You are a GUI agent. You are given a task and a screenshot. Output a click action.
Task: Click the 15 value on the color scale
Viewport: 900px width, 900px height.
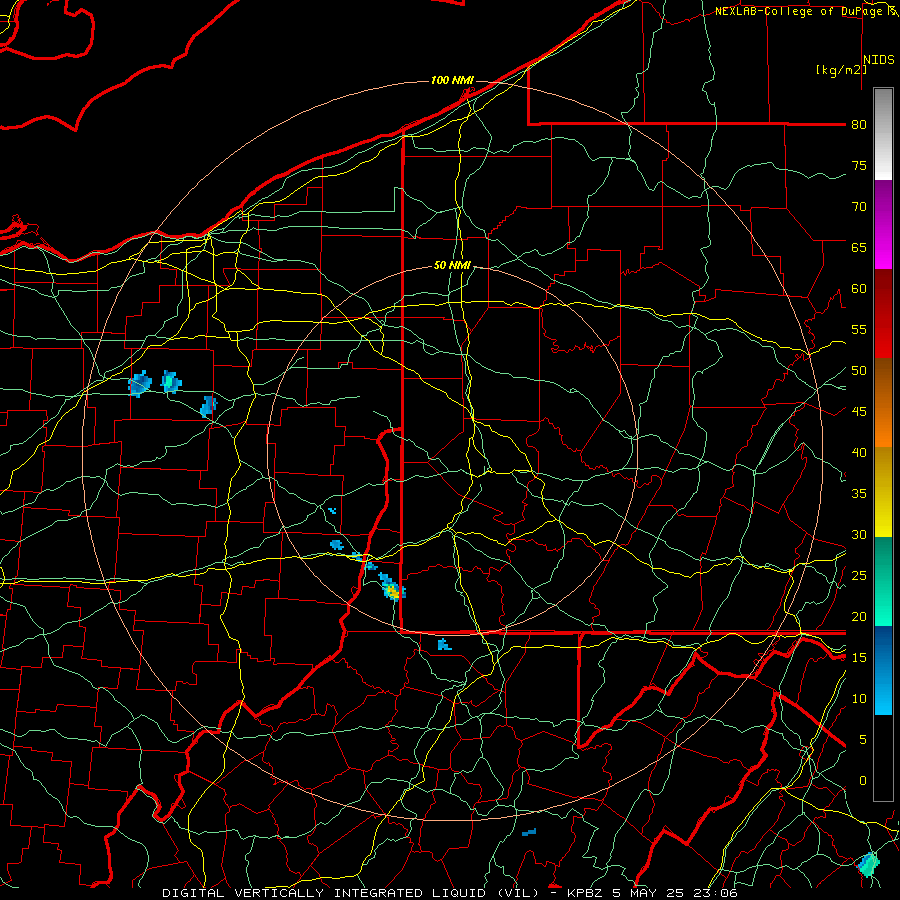(x=859, y=658)
